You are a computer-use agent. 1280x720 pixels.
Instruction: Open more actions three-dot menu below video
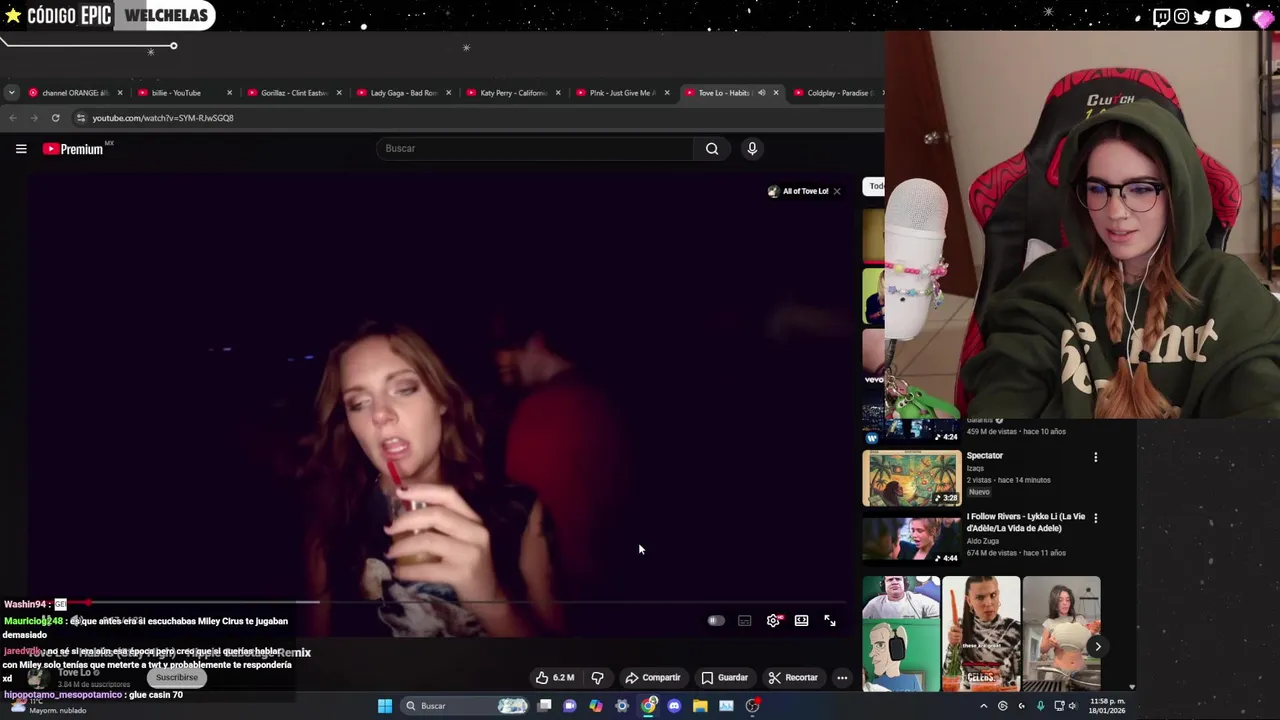point(842,678)
